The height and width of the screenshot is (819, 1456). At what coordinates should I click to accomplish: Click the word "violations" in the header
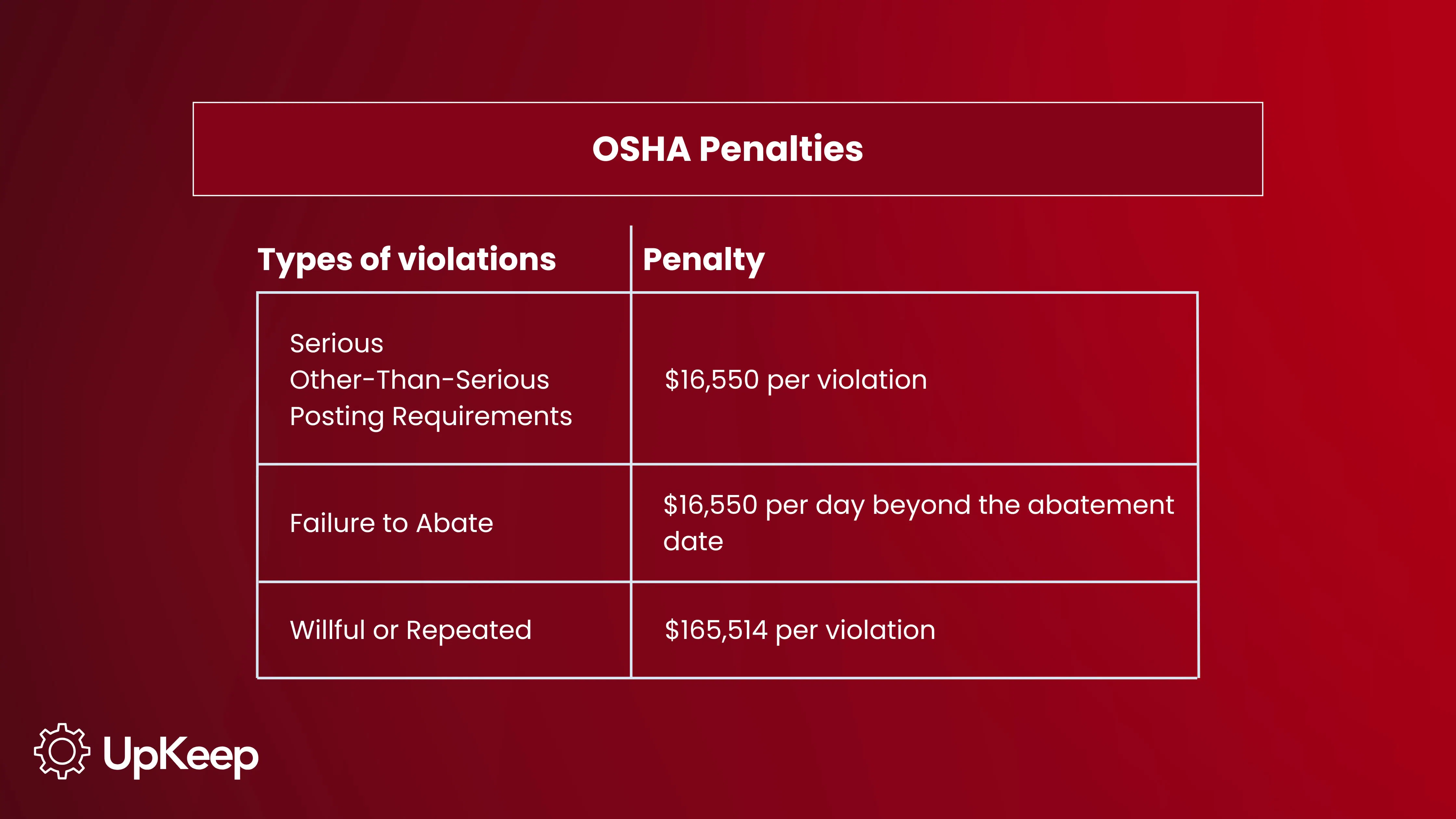pyautogui.click(x=477, y=259)
